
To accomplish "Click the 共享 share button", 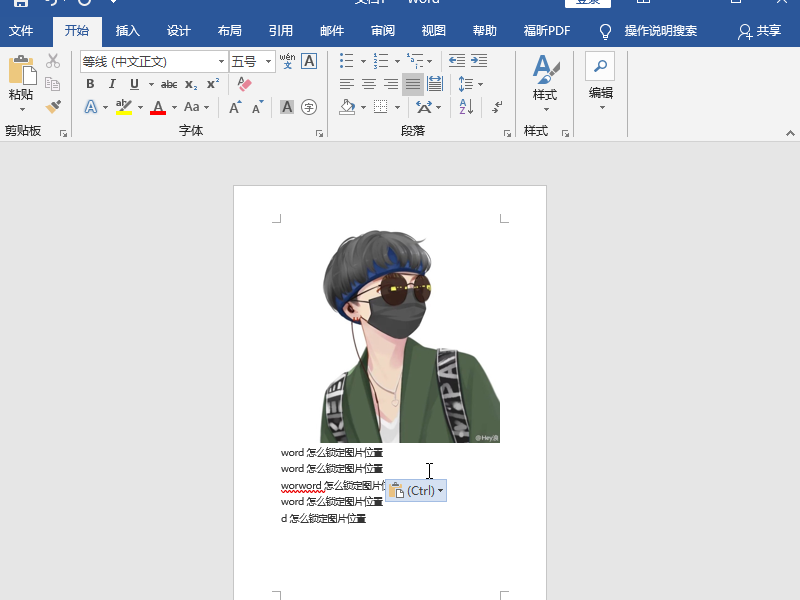I will [759, 31].
